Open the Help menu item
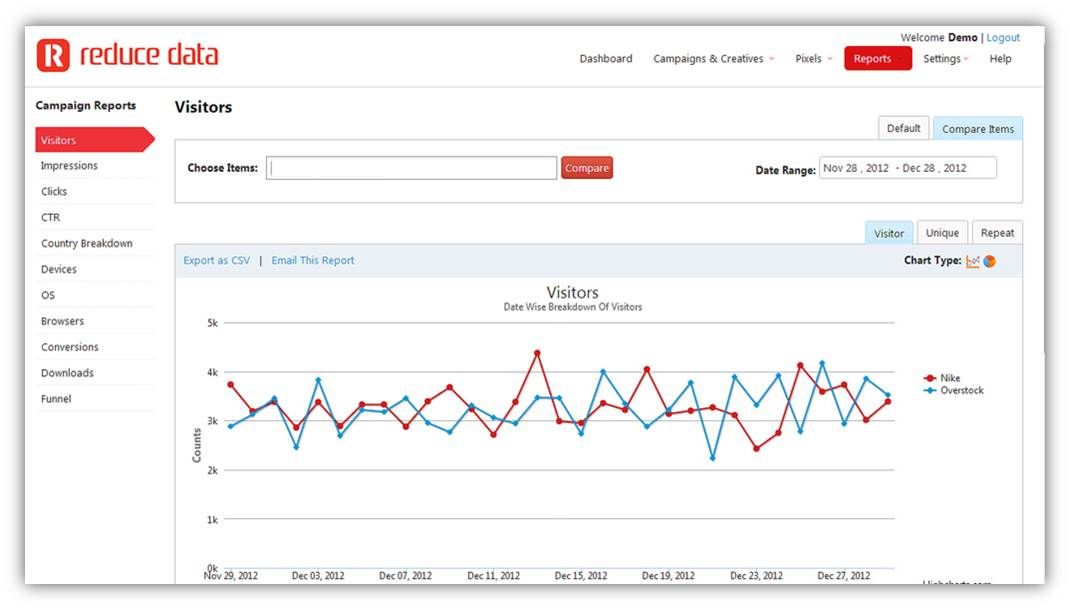 pyautogui.click(x=1000, y=59)
